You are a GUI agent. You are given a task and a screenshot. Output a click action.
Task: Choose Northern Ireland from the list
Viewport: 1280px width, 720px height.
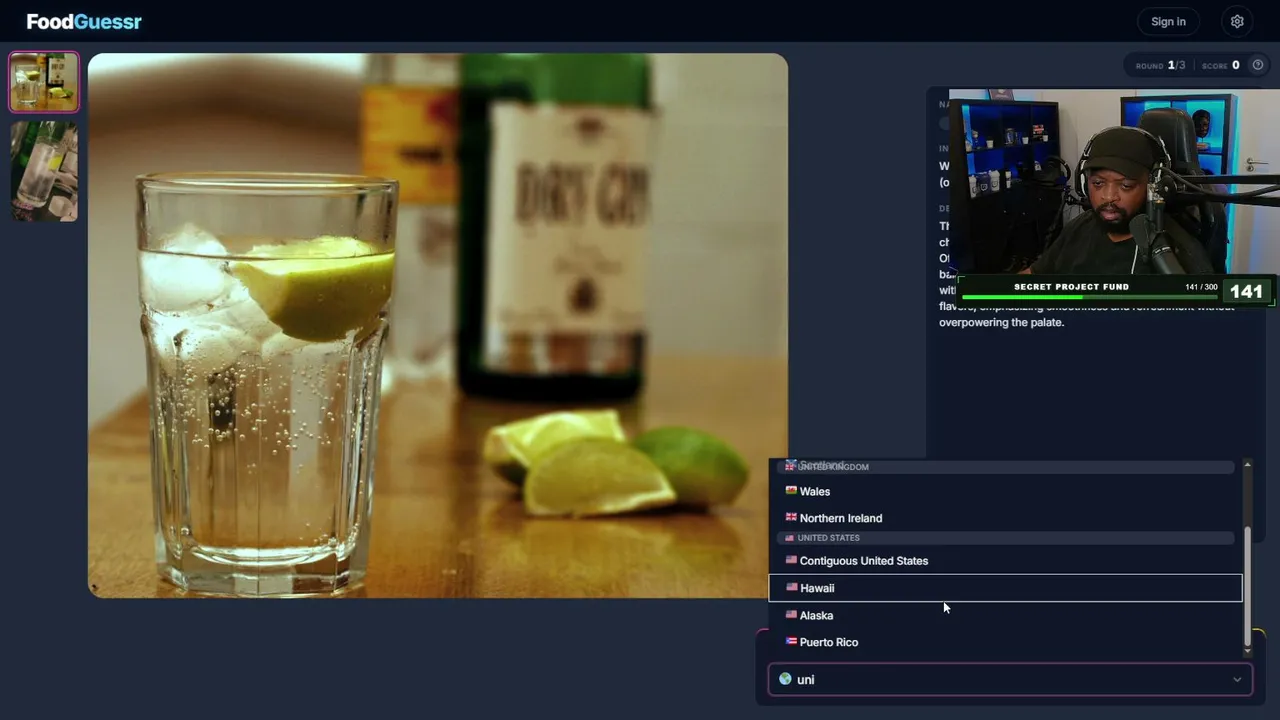tap(1006, 518)
